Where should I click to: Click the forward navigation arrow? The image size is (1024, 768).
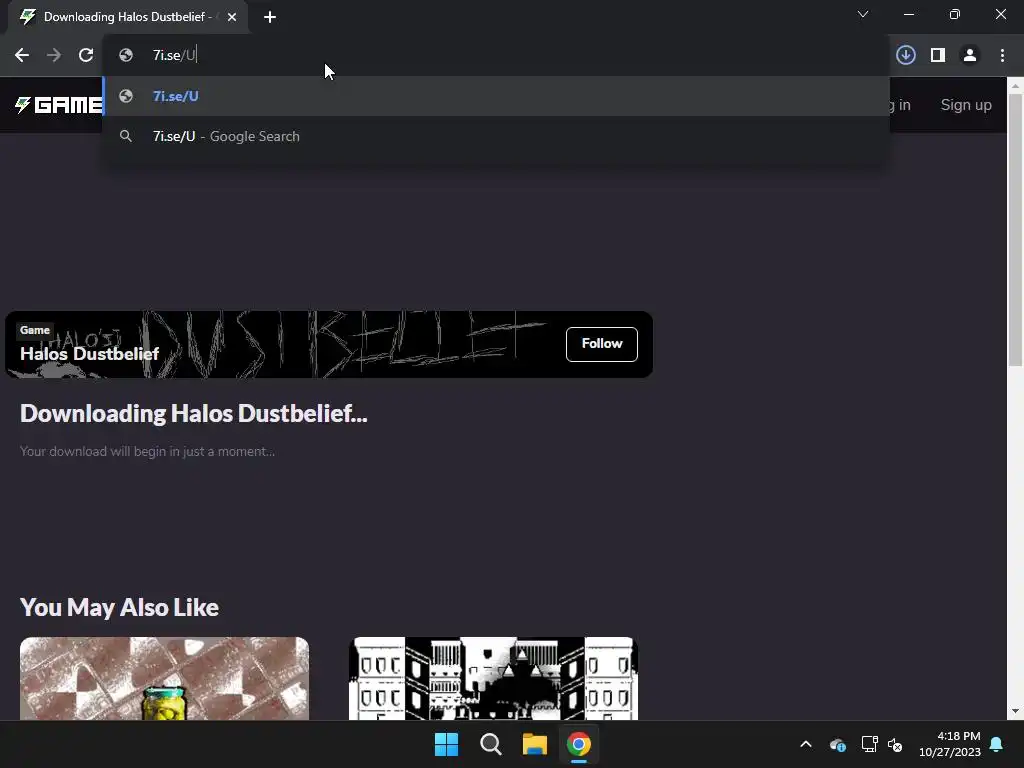click(54, 56)
